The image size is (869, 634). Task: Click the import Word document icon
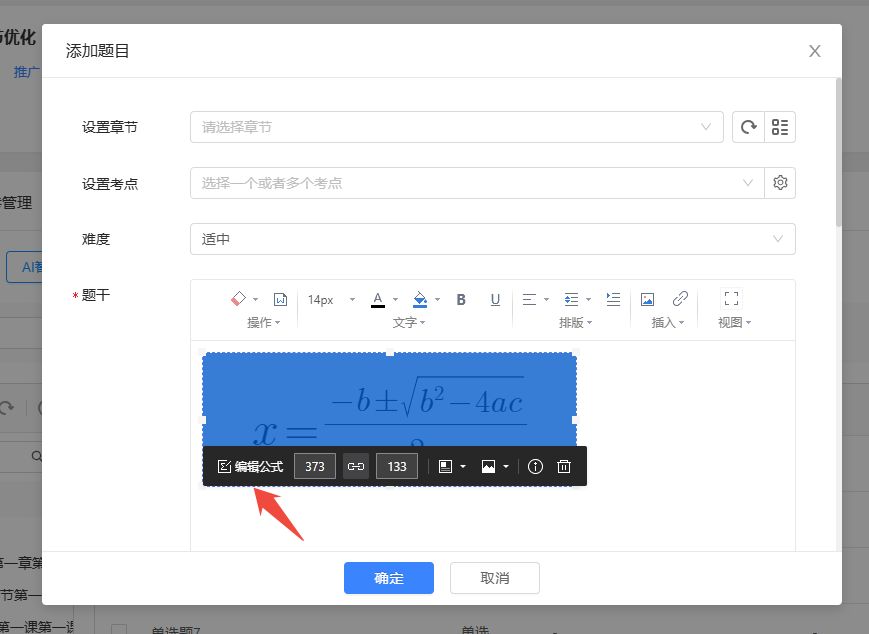pos(281,299)
